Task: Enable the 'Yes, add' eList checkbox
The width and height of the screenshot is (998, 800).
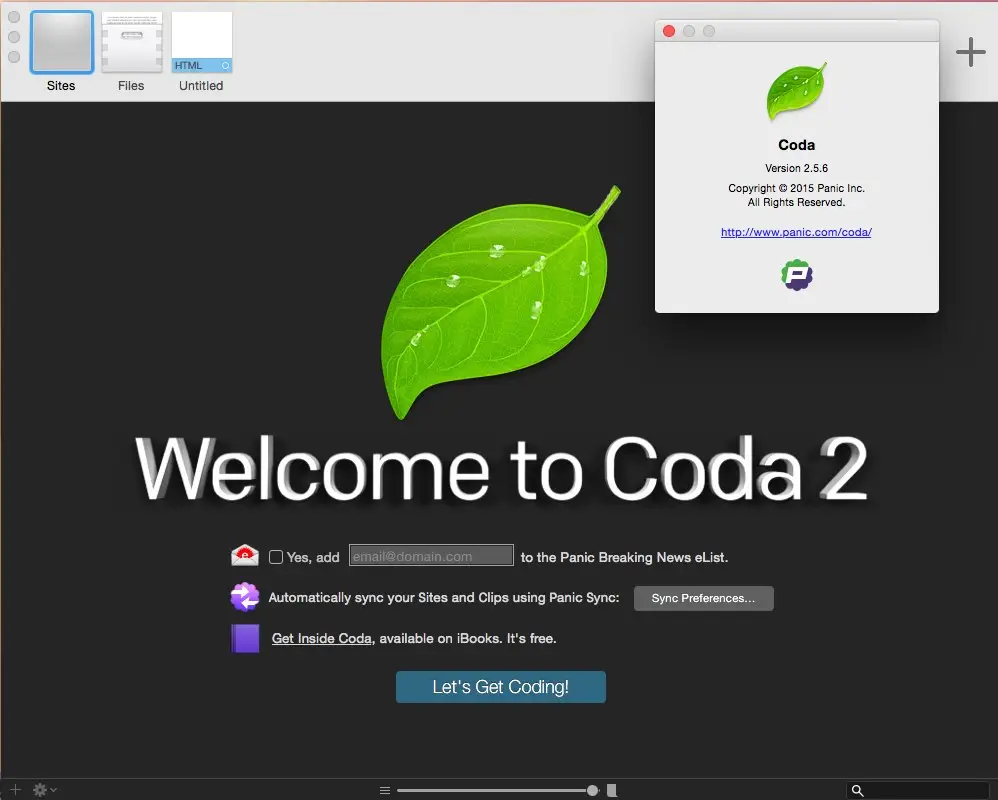Action: click(276, 557)
